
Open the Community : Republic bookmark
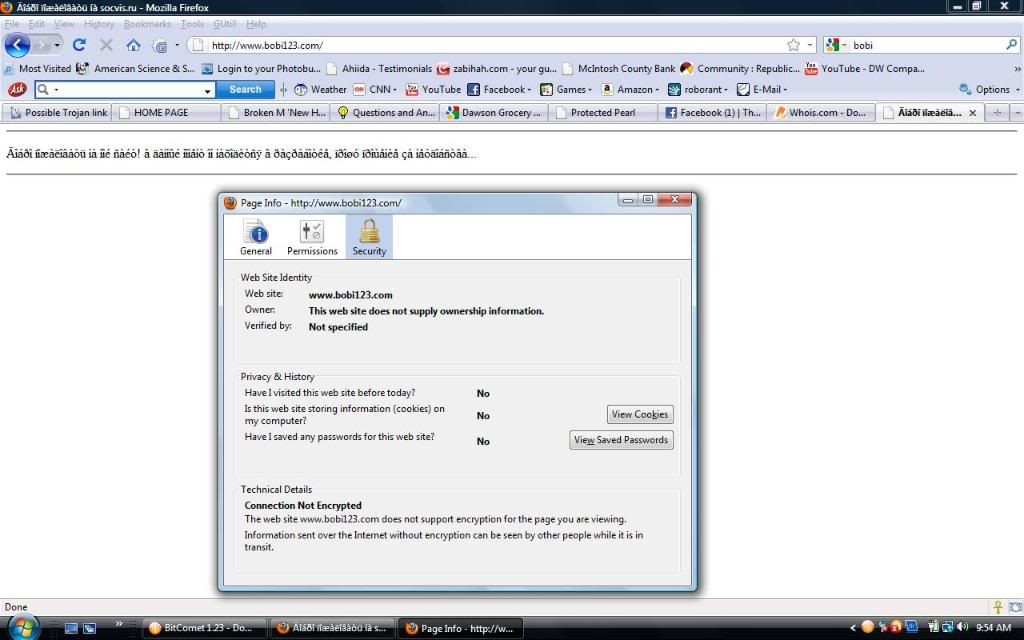(x=740, y=69)
